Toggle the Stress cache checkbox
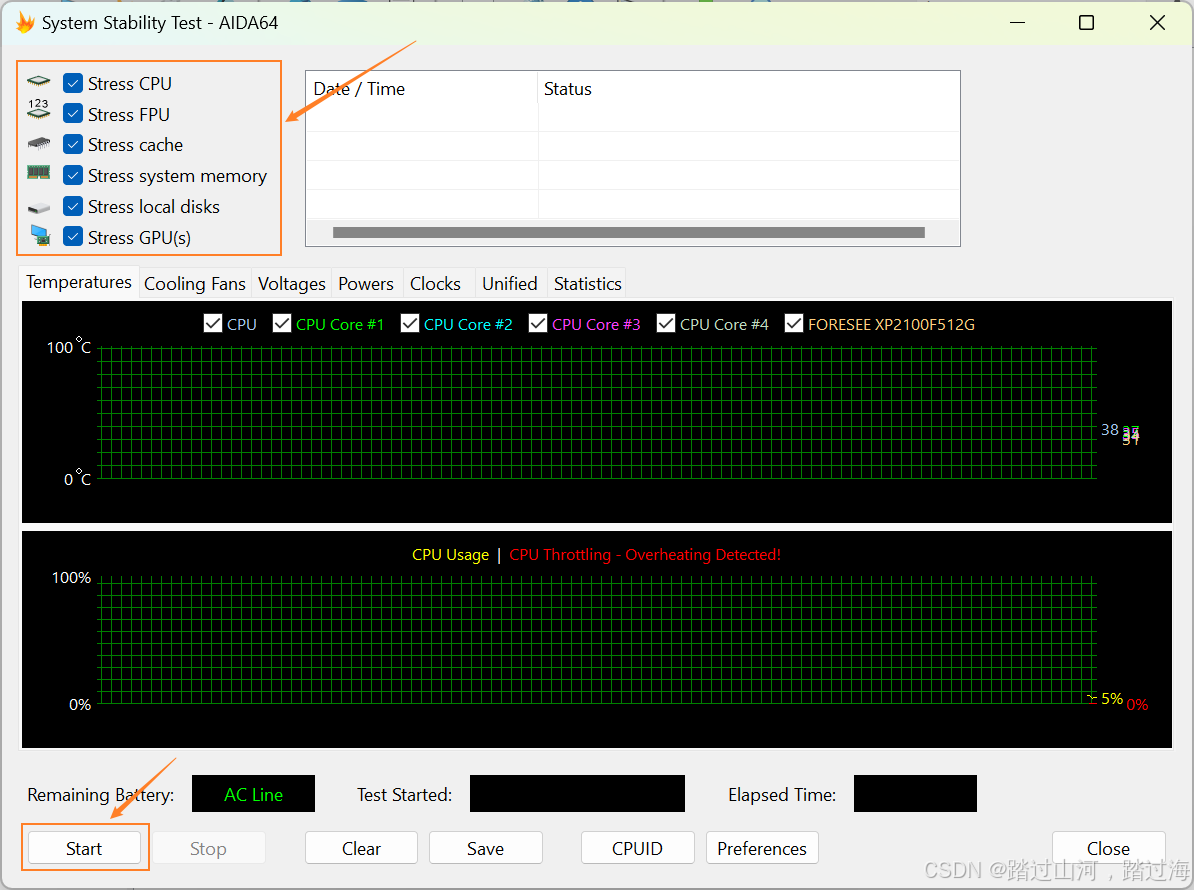The width and height of the screenshot is (1194, 890). coord(73,144)
